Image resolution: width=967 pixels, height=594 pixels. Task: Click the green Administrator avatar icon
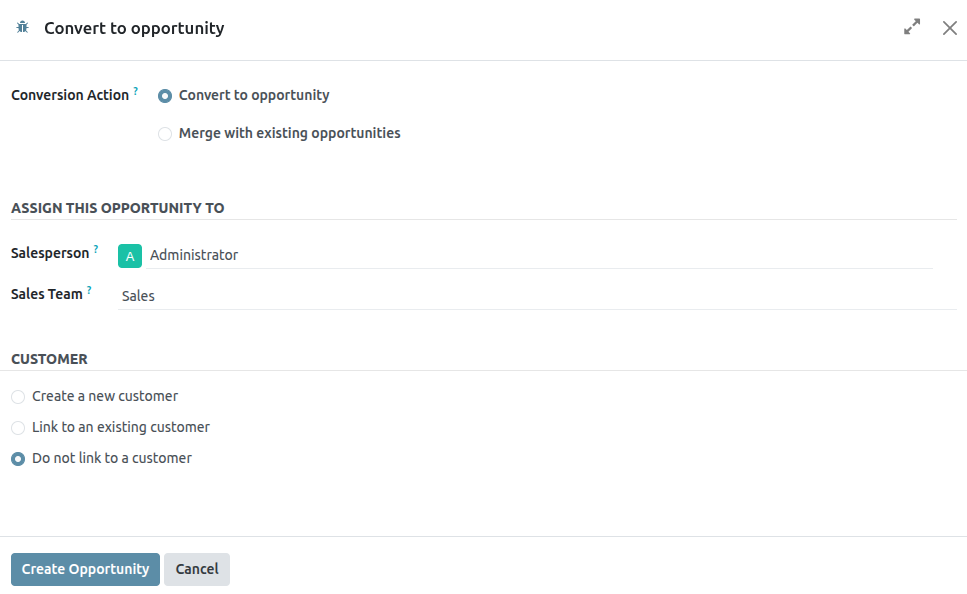[130, 256]
